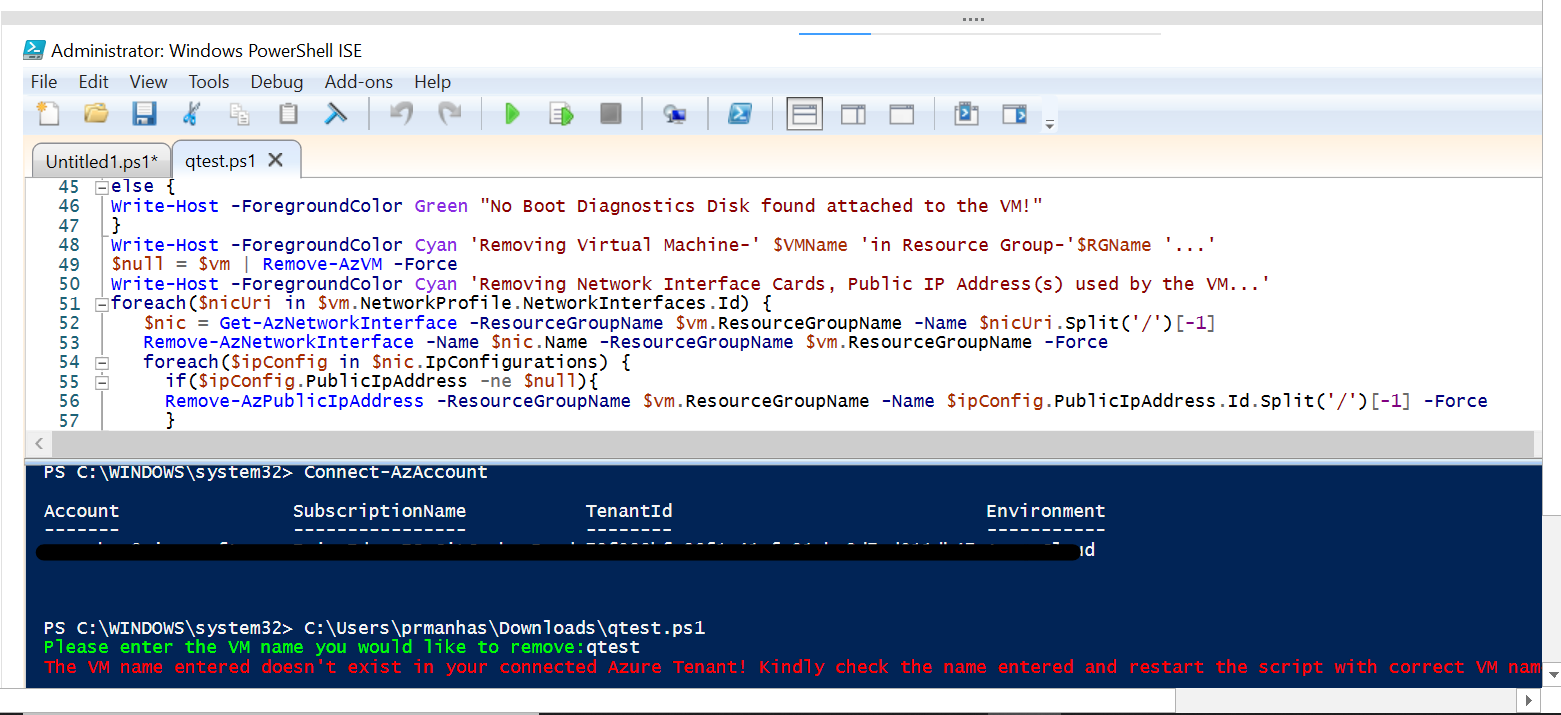Click the Account column header in console

point(82,511)
